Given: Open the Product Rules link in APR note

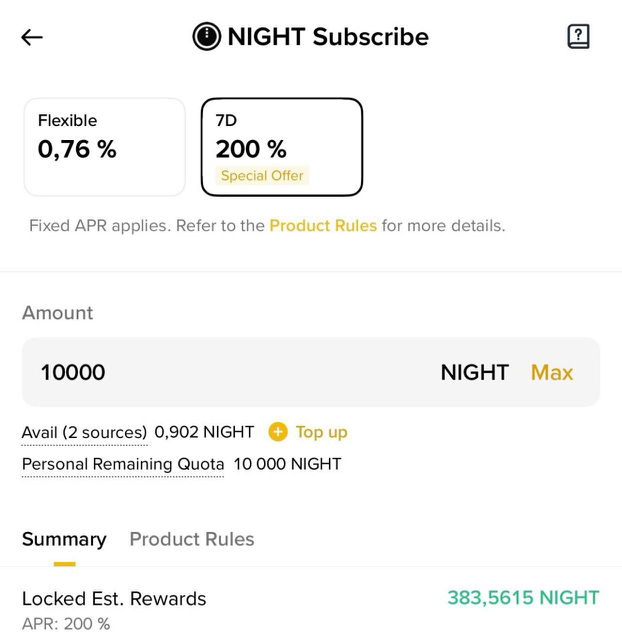Looking at the screenshot, I should (323, 226).
